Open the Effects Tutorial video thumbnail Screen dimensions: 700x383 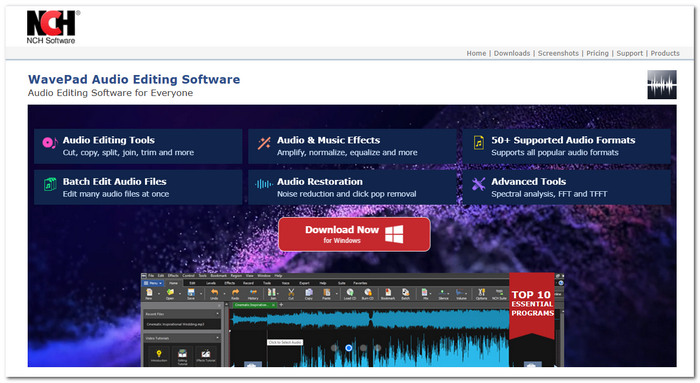point(206,356)
